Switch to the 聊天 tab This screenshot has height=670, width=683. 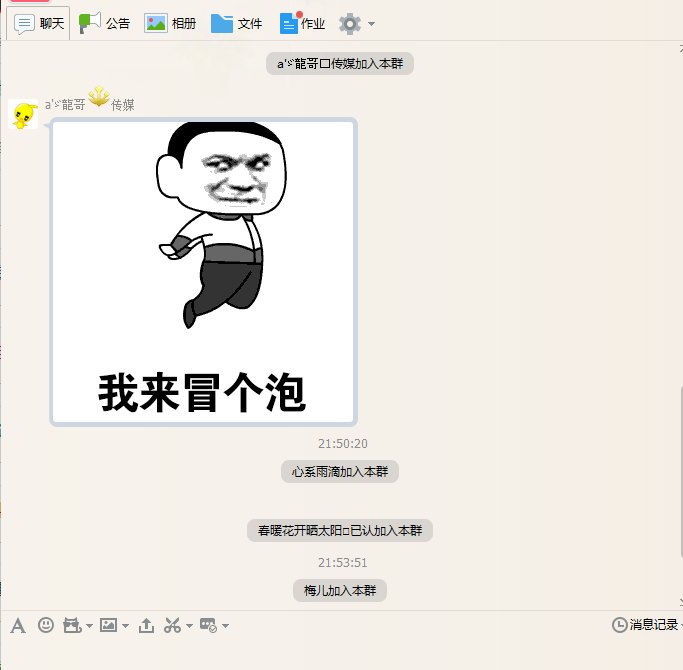(39, 23)
